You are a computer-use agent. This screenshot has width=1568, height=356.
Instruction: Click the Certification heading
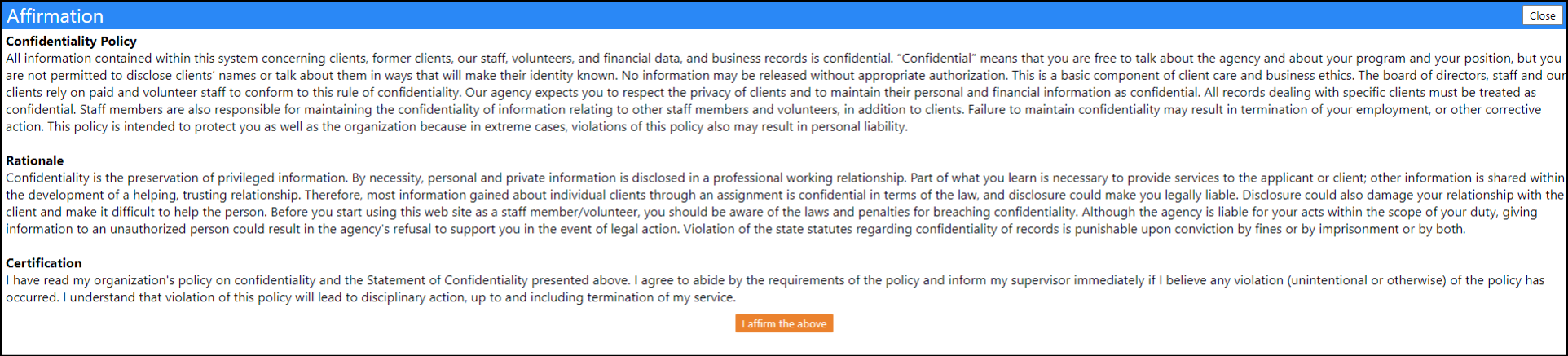tap(44, 263)
